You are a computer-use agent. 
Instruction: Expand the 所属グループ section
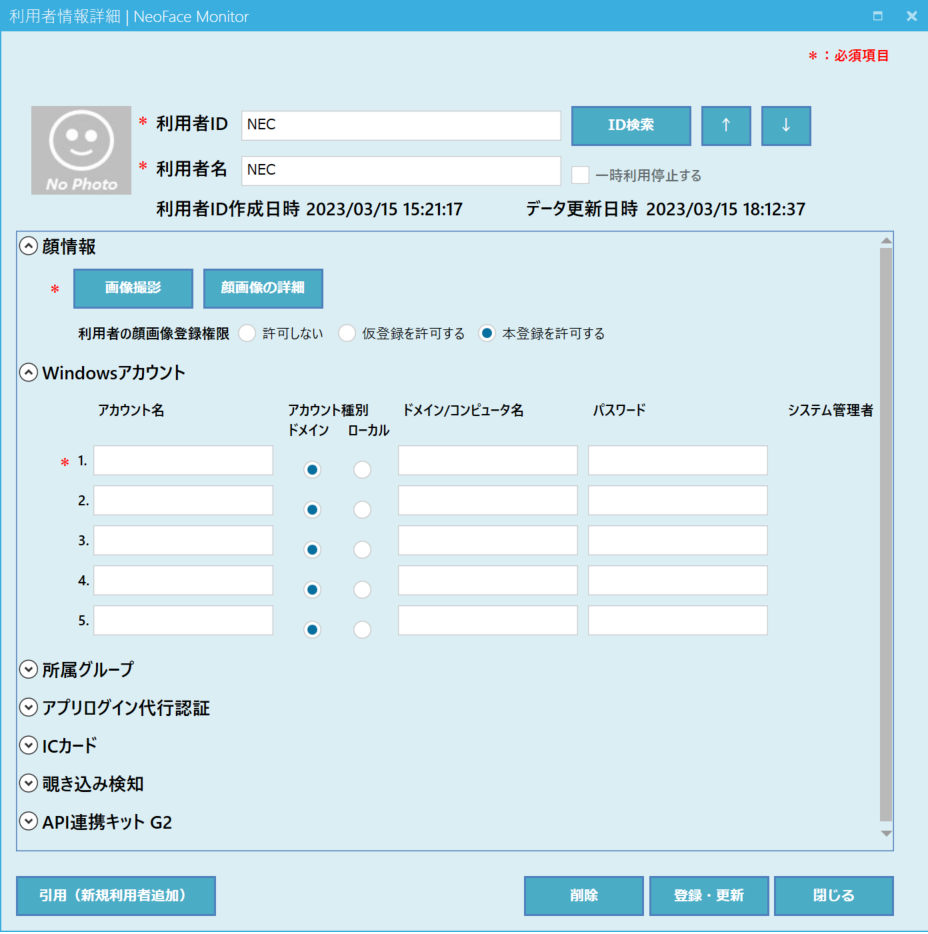click(x=28, y=670)
